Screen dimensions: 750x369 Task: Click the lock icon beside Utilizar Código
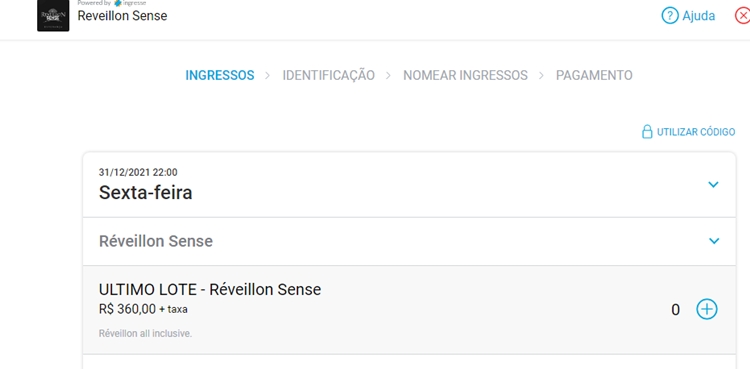click(647, 132)
